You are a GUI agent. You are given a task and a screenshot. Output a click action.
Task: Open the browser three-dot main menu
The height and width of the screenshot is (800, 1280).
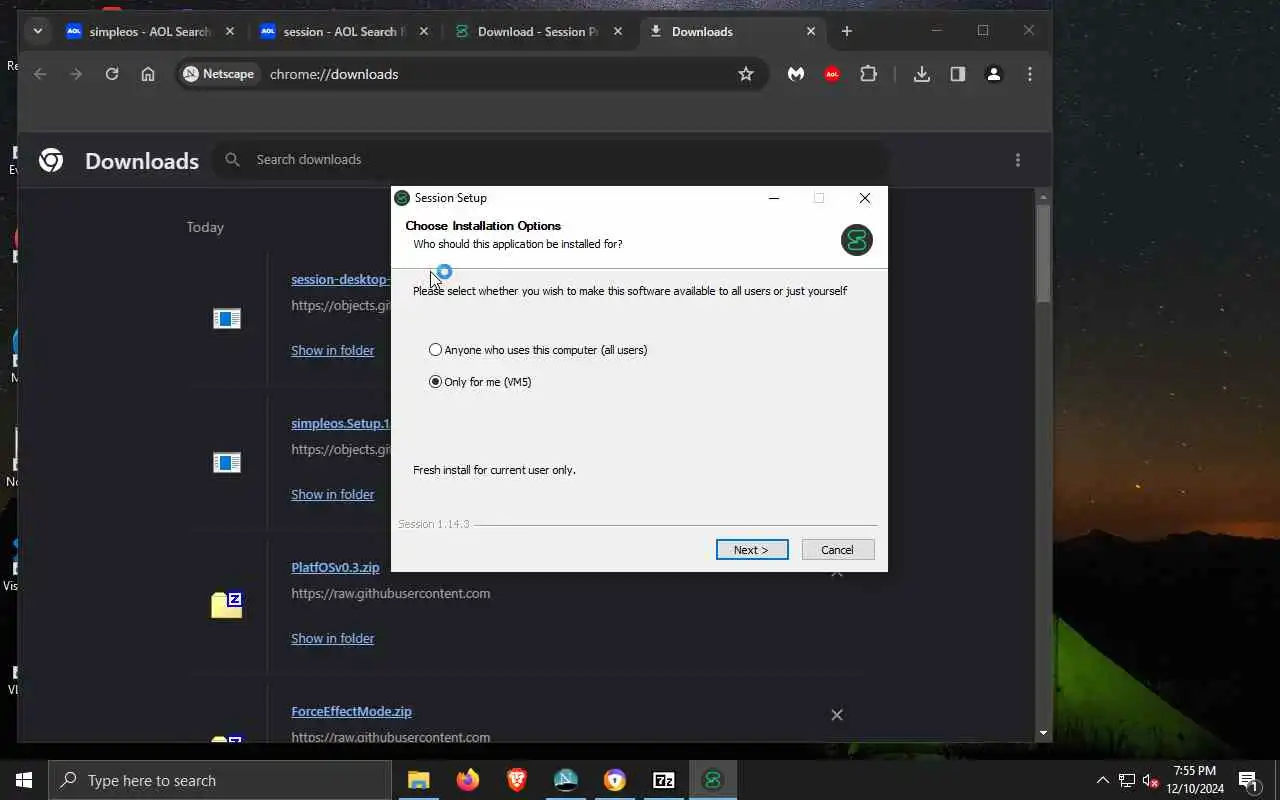pos(1030,74)
